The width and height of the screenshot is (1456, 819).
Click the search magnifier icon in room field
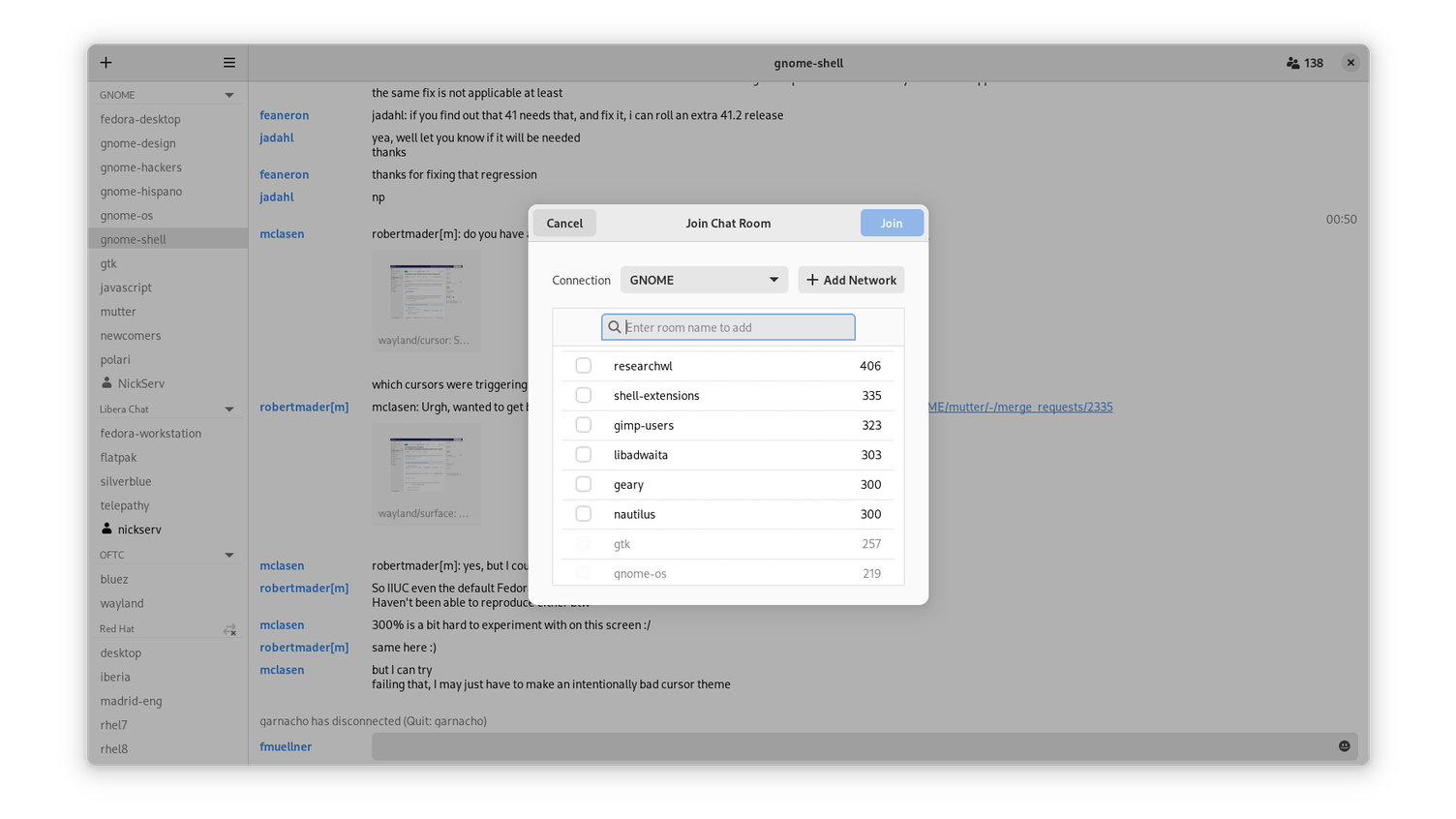(x=615, y=327)
